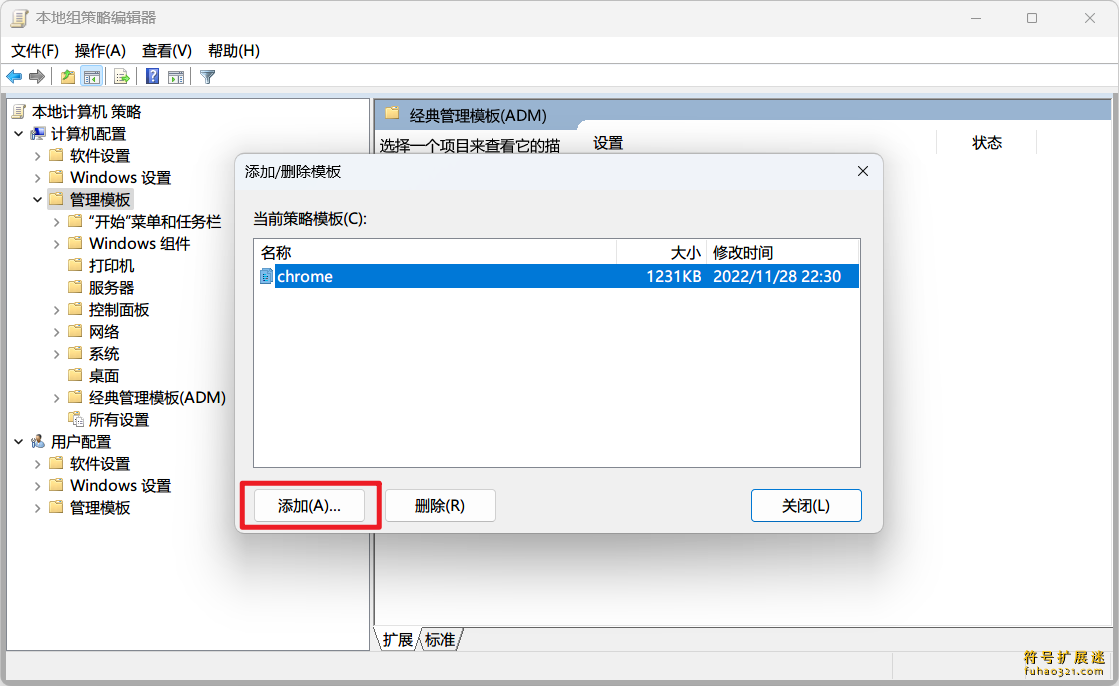
Task: Expand the Windows 组件 folder
Action: pyautogui.click(x=56, y=244)
